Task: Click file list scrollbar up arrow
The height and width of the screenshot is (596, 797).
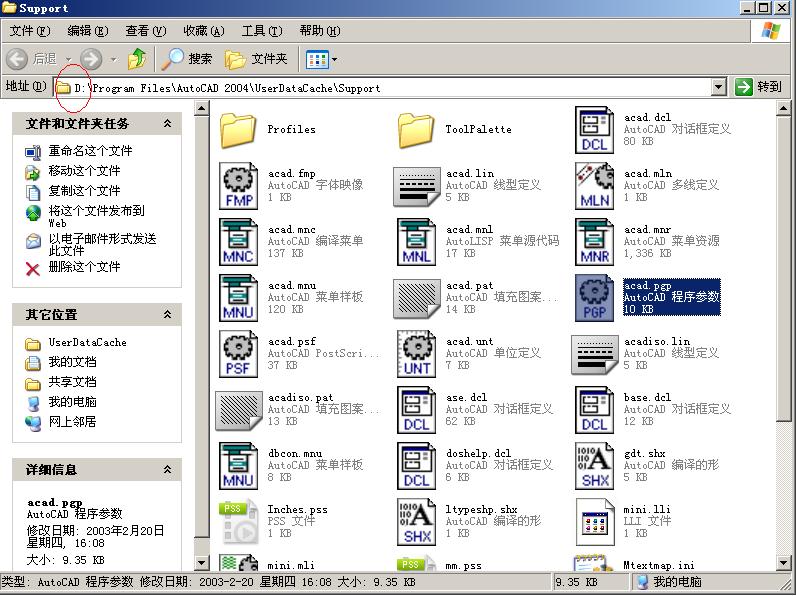Action: 783,108
